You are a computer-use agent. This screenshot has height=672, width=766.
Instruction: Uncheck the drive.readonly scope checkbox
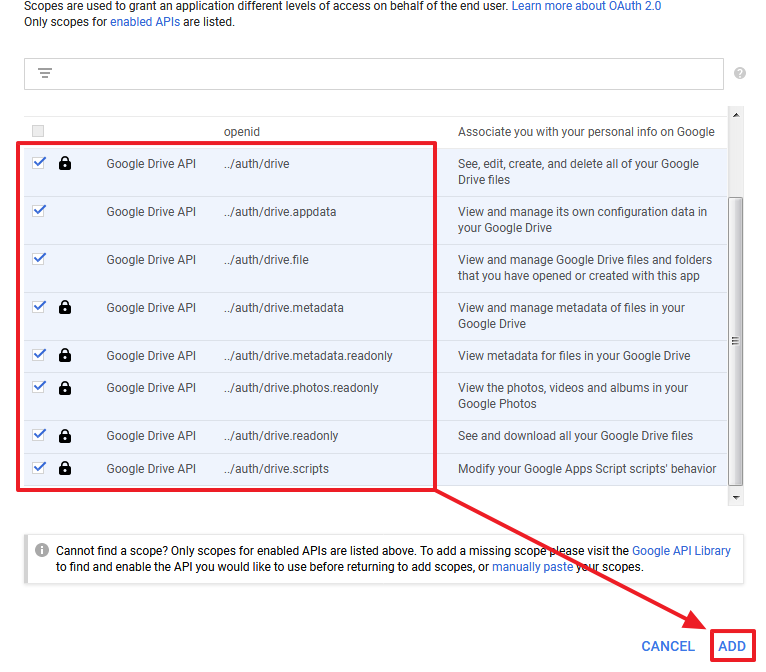pyautogui.click(x=39, y=435)
